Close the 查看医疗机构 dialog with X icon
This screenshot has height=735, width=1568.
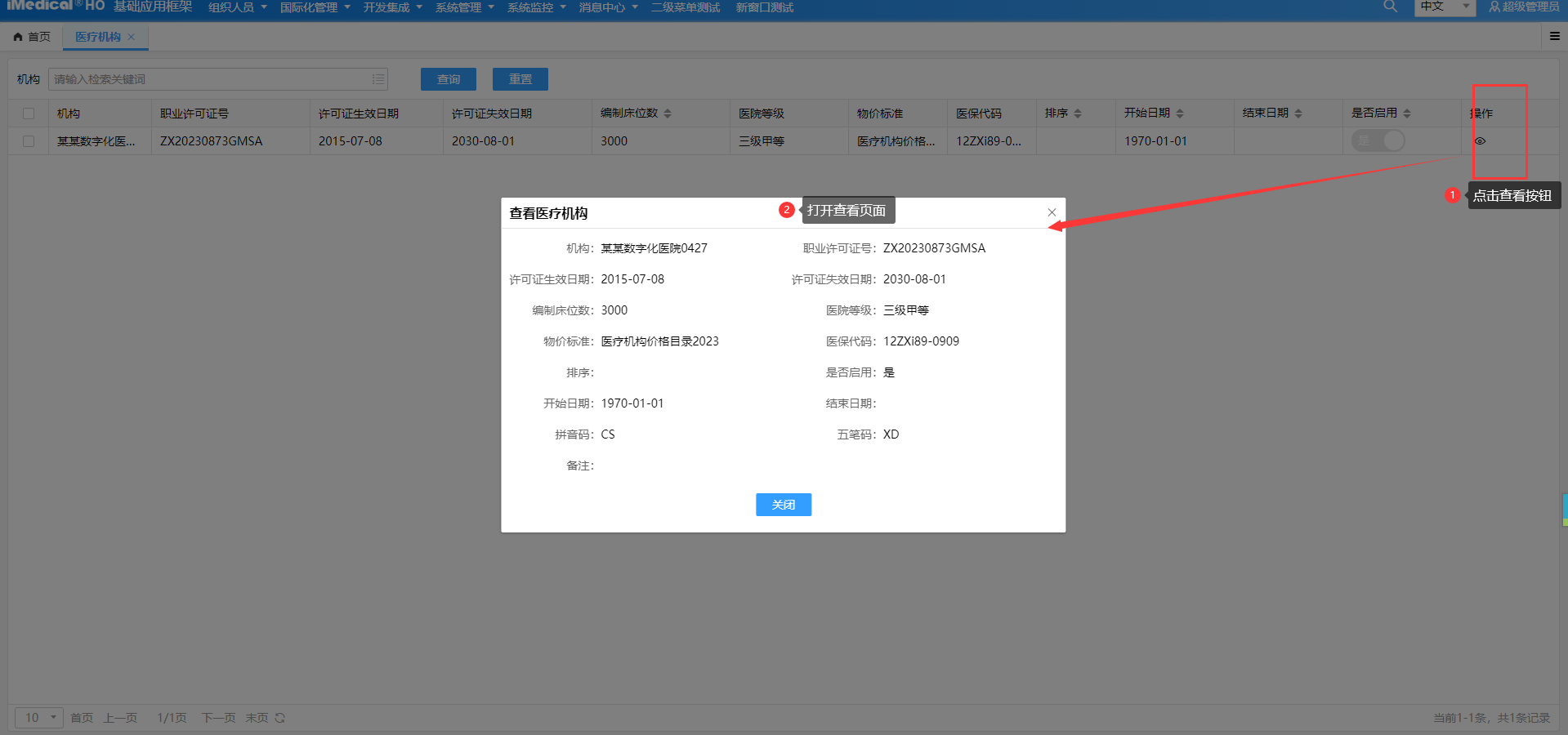(x=1052, y=212)
